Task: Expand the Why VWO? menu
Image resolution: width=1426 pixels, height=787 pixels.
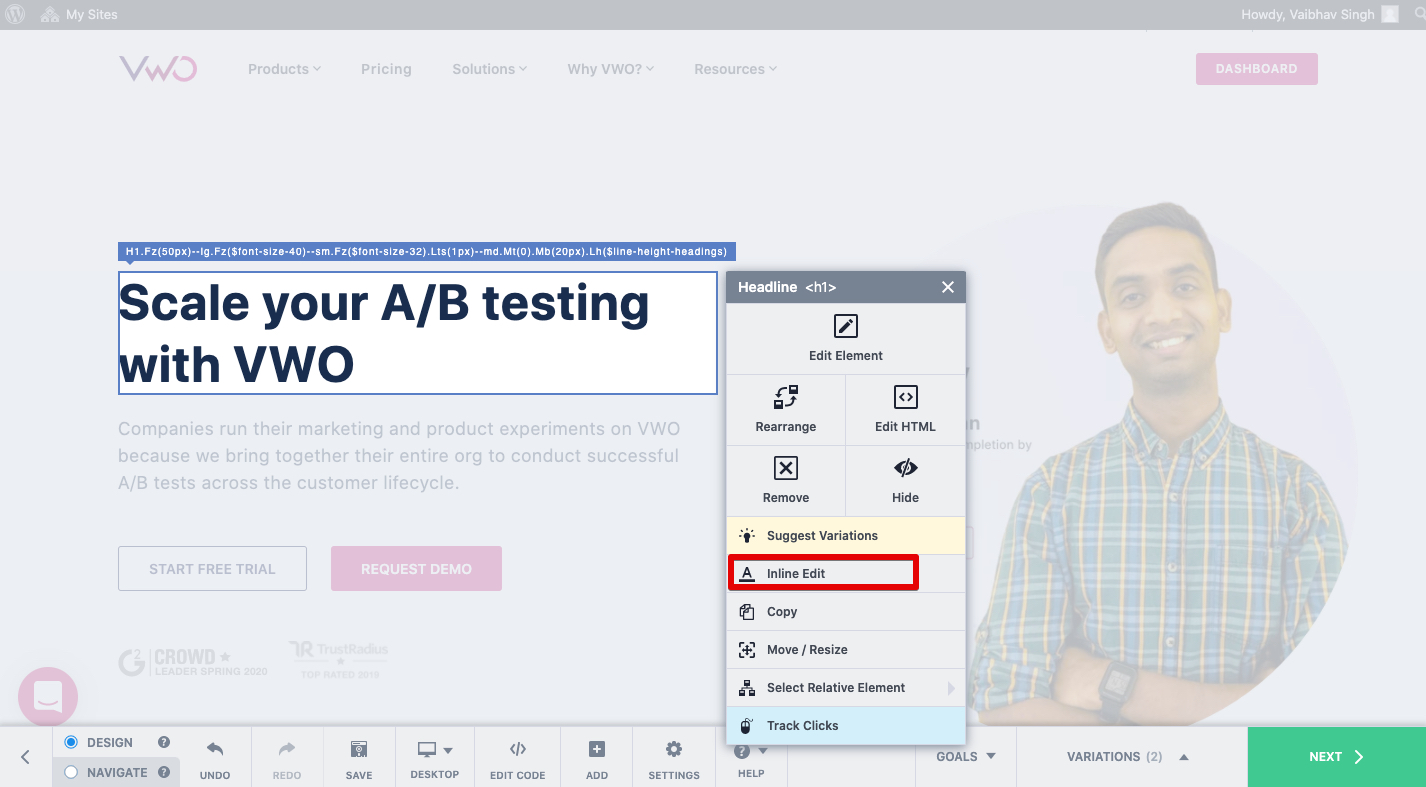Action: [x=611, y=69]
